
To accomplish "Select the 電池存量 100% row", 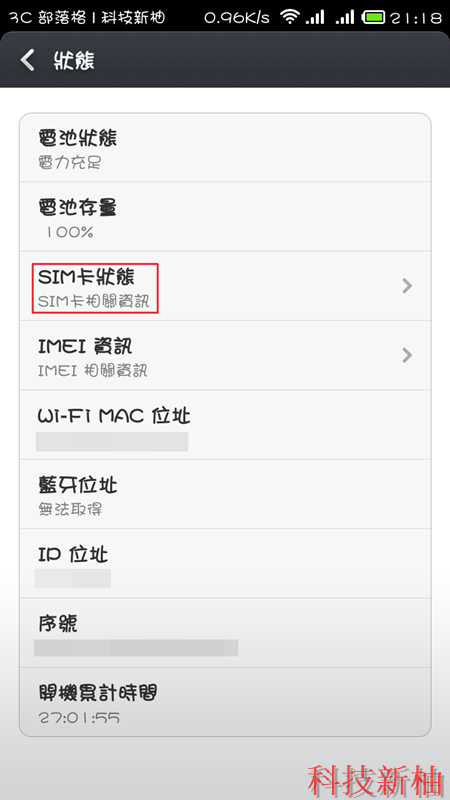I will pyautogui.click(x=225, y=216).
